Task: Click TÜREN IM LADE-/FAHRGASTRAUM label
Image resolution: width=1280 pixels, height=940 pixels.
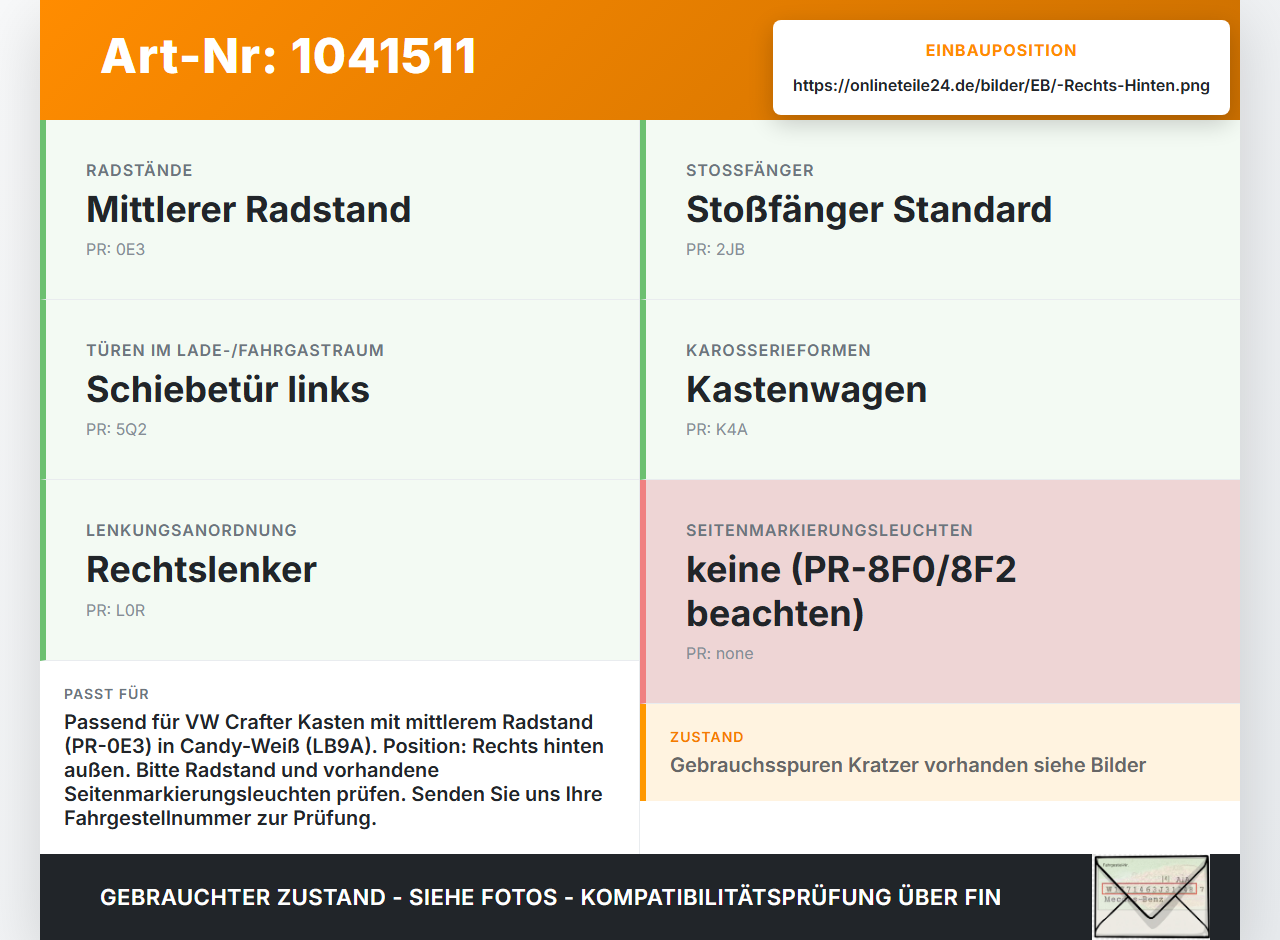Action: (x=235, y=350)
